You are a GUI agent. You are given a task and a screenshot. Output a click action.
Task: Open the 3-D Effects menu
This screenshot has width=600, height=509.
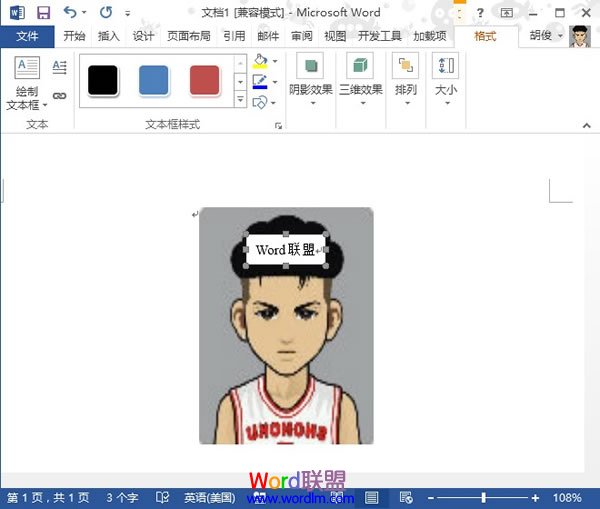click(x=360, y=81)
